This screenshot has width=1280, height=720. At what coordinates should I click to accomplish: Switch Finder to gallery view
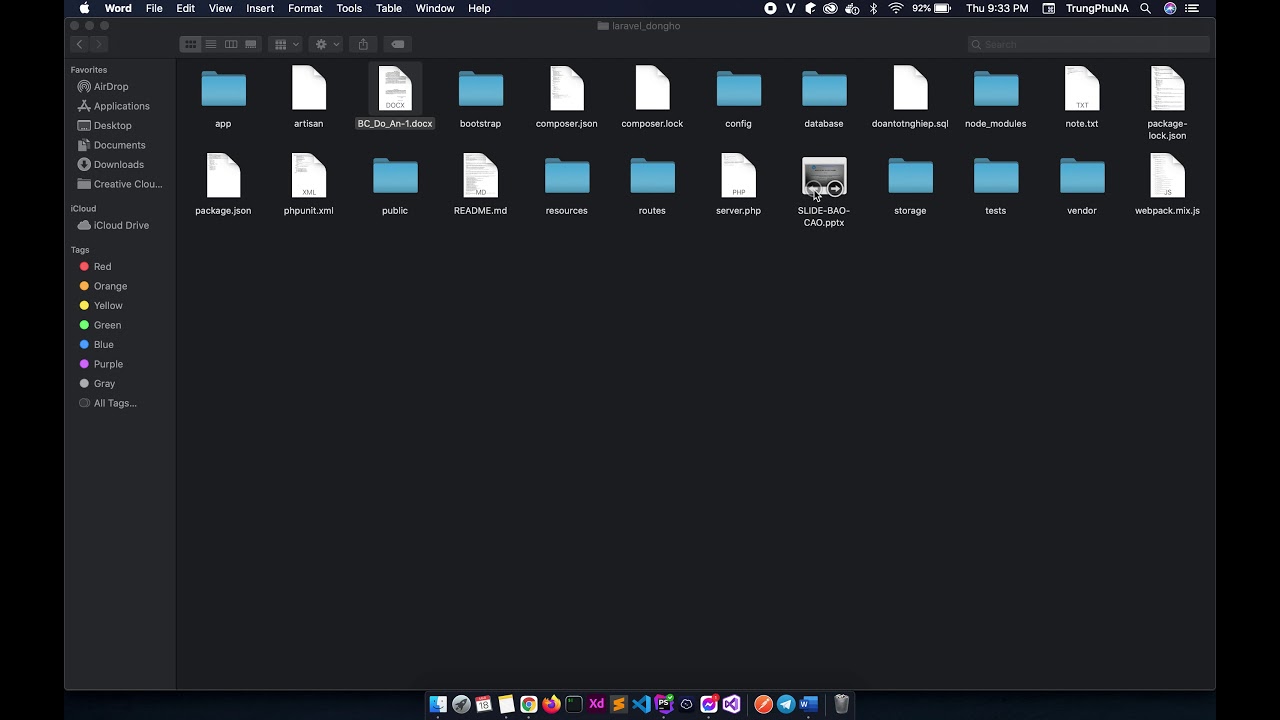251,44
